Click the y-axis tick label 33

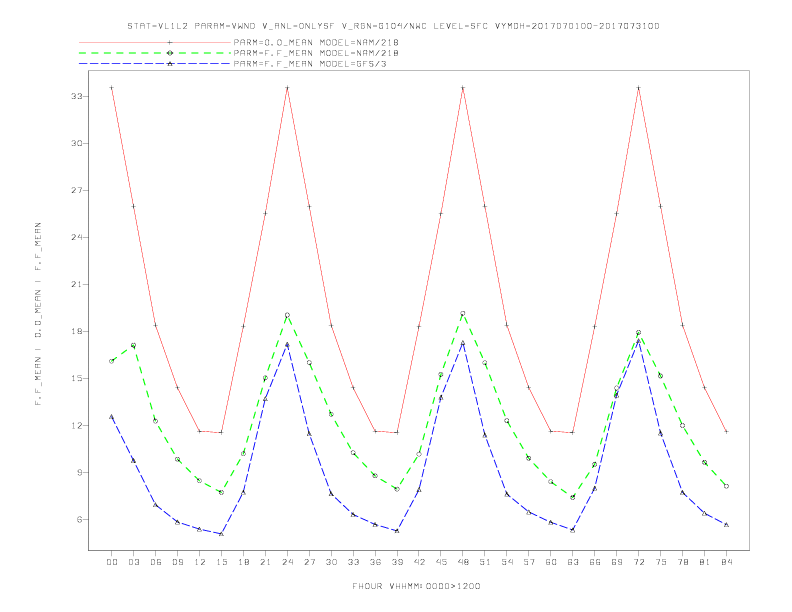tap(77, 96)
